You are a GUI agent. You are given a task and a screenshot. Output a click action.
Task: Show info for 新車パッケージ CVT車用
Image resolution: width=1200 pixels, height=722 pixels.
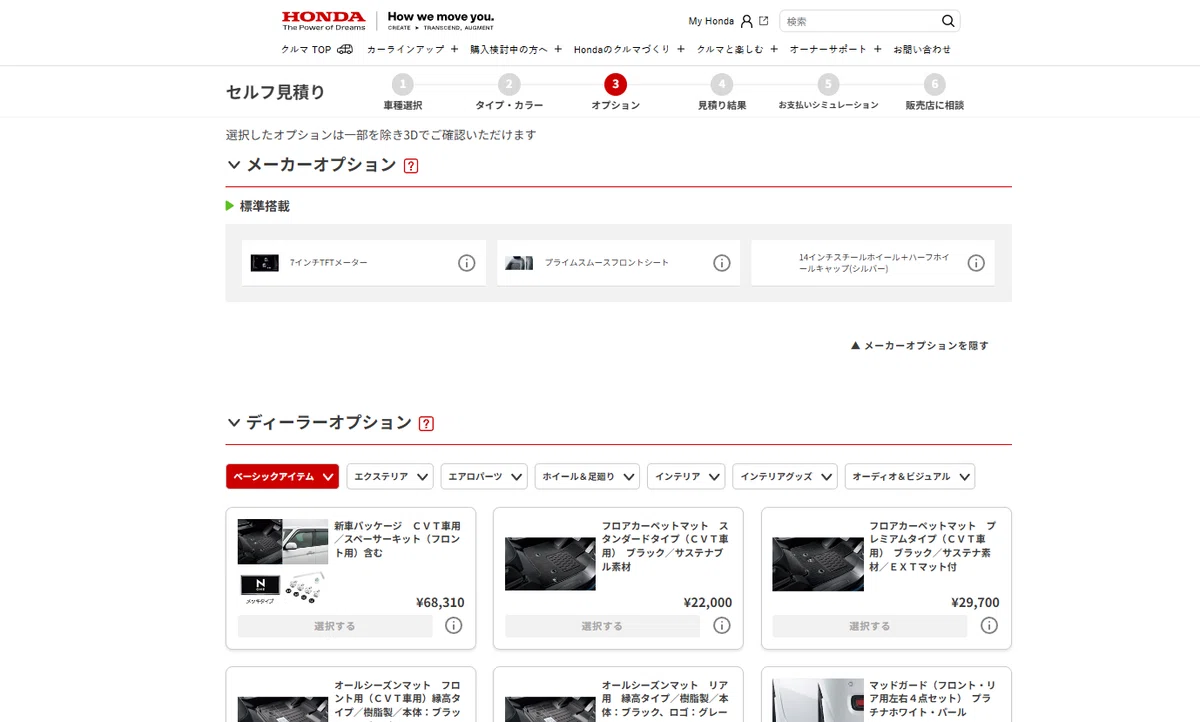click(454, 626)
